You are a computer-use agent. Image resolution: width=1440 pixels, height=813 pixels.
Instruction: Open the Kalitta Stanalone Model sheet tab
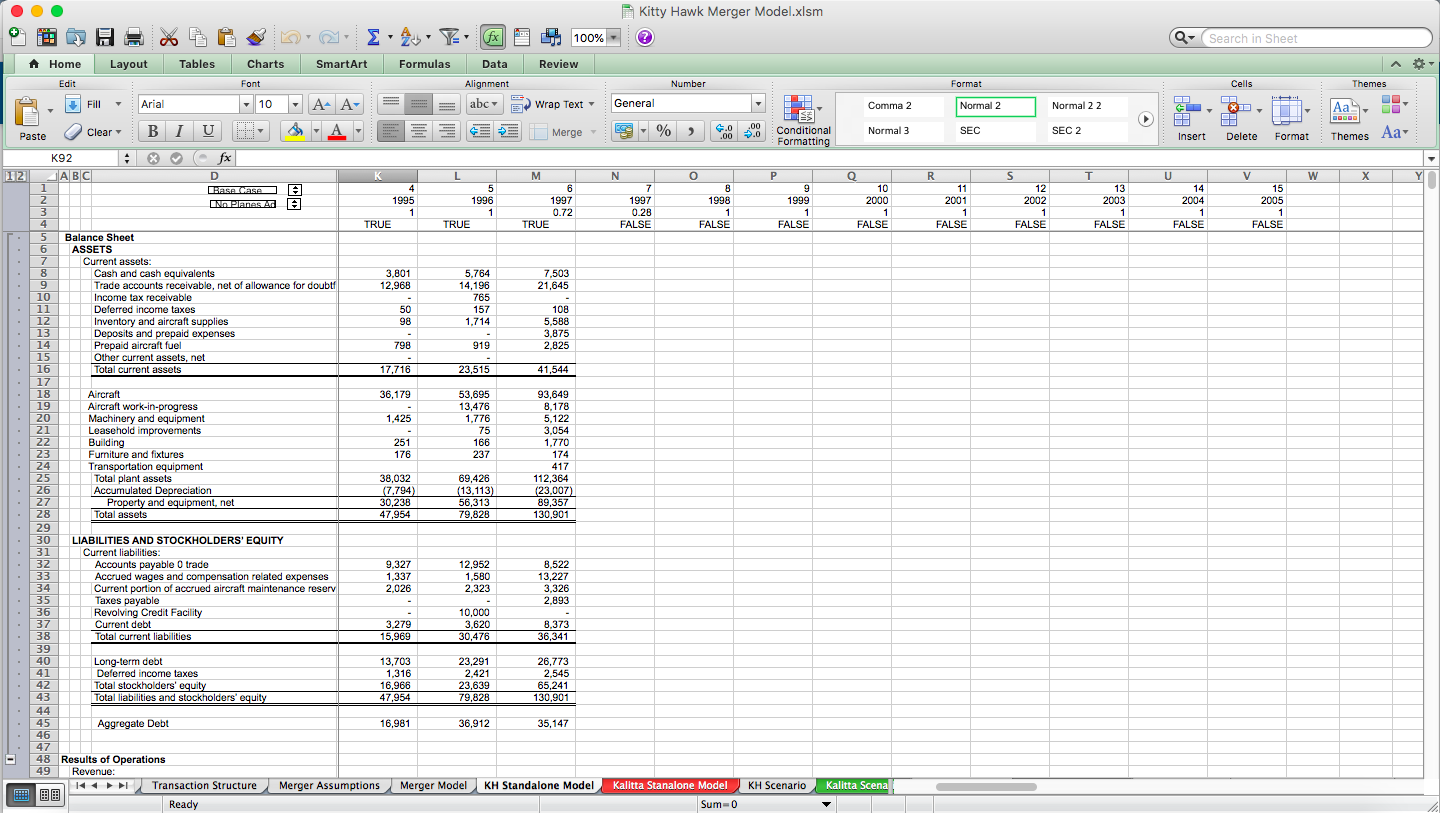pyautogui.click(x=670, y=786)
